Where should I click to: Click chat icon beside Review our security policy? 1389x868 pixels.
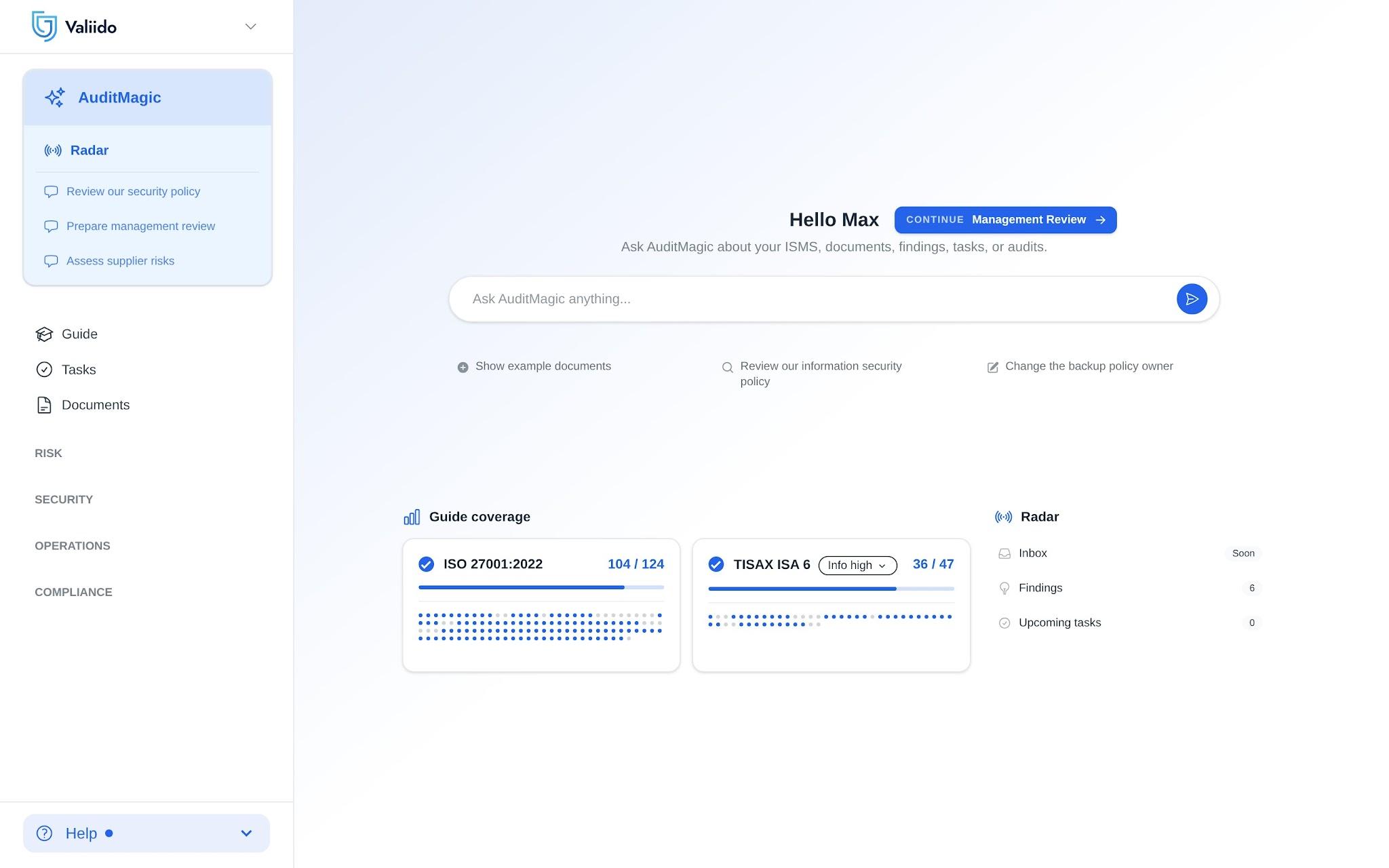click(51, 192)
